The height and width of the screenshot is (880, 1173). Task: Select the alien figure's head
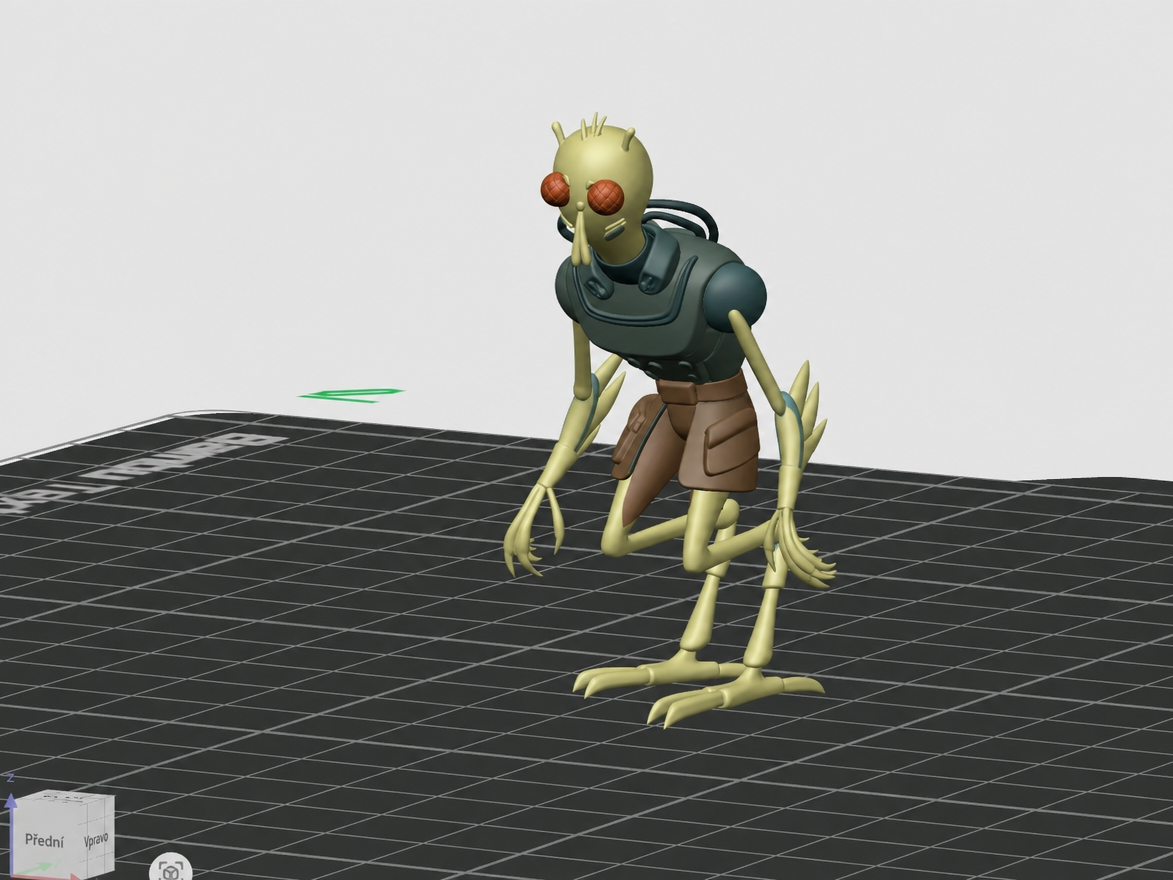pos(602,182)
